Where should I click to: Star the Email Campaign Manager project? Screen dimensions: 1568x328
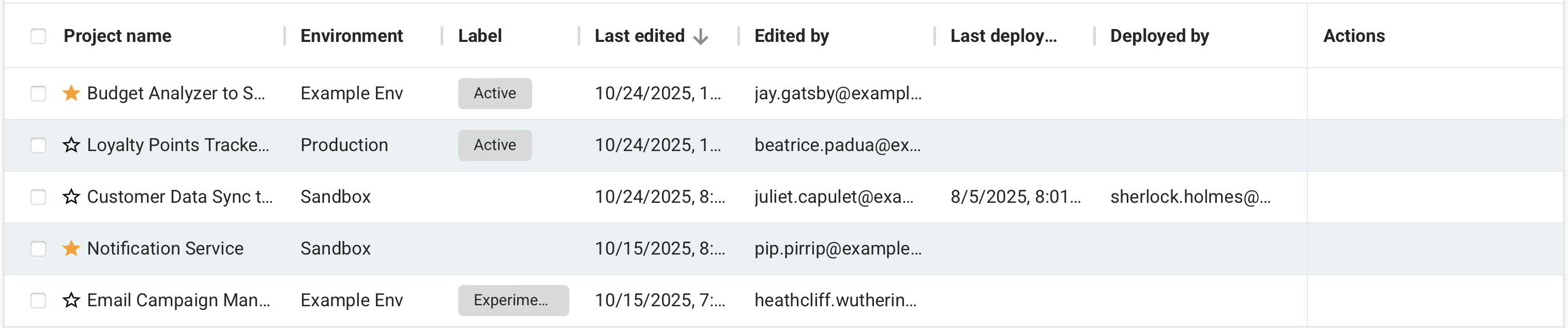point(71,300)
